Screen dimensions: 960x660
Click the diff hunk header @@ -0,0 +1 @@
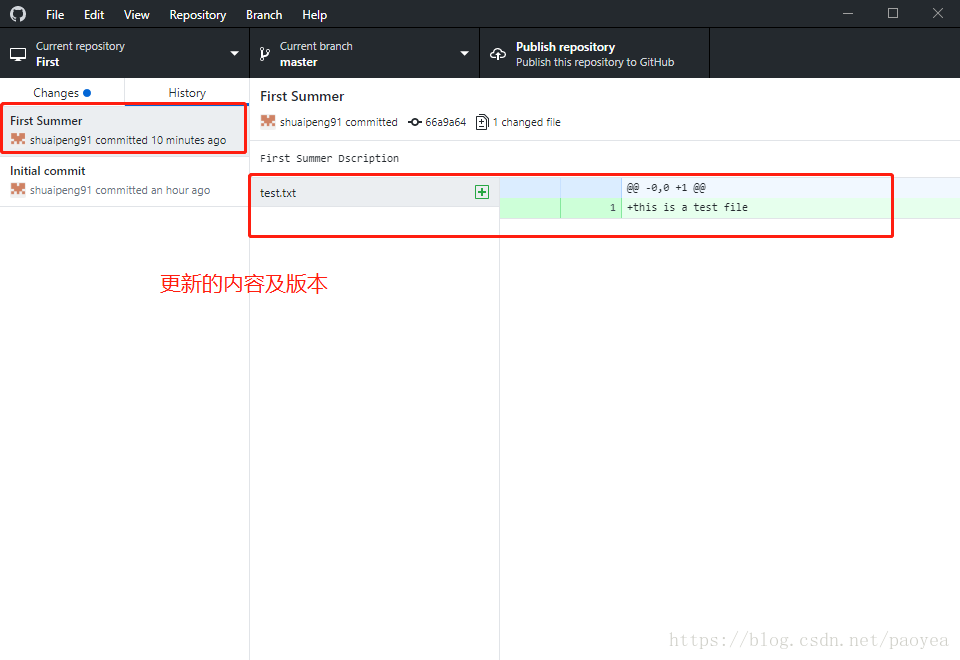click(666, 188)
